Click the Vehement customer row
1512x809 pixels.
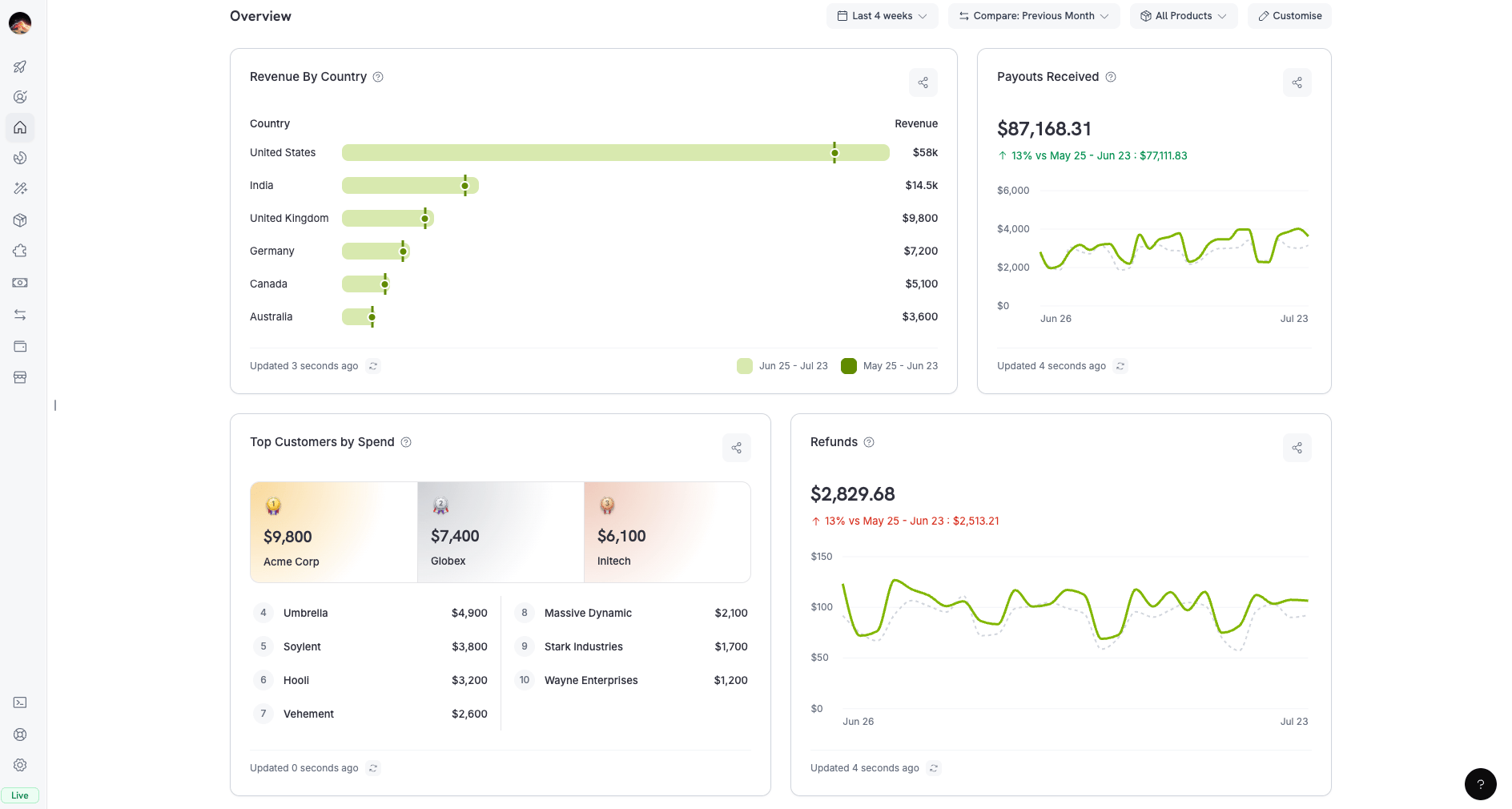coord(370,714)
